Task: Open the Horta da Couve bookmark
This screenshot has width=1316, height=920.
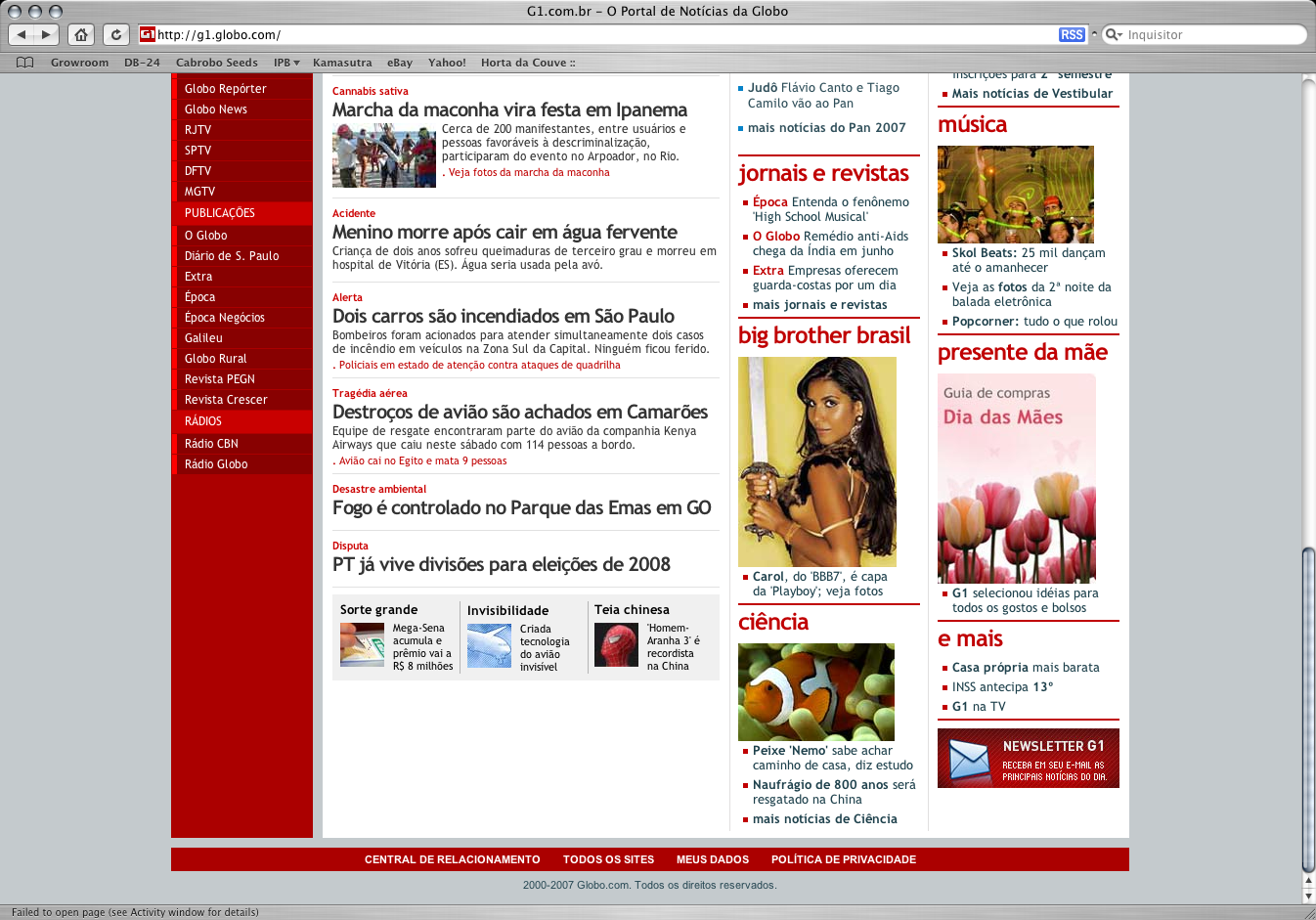Action: 528,63
